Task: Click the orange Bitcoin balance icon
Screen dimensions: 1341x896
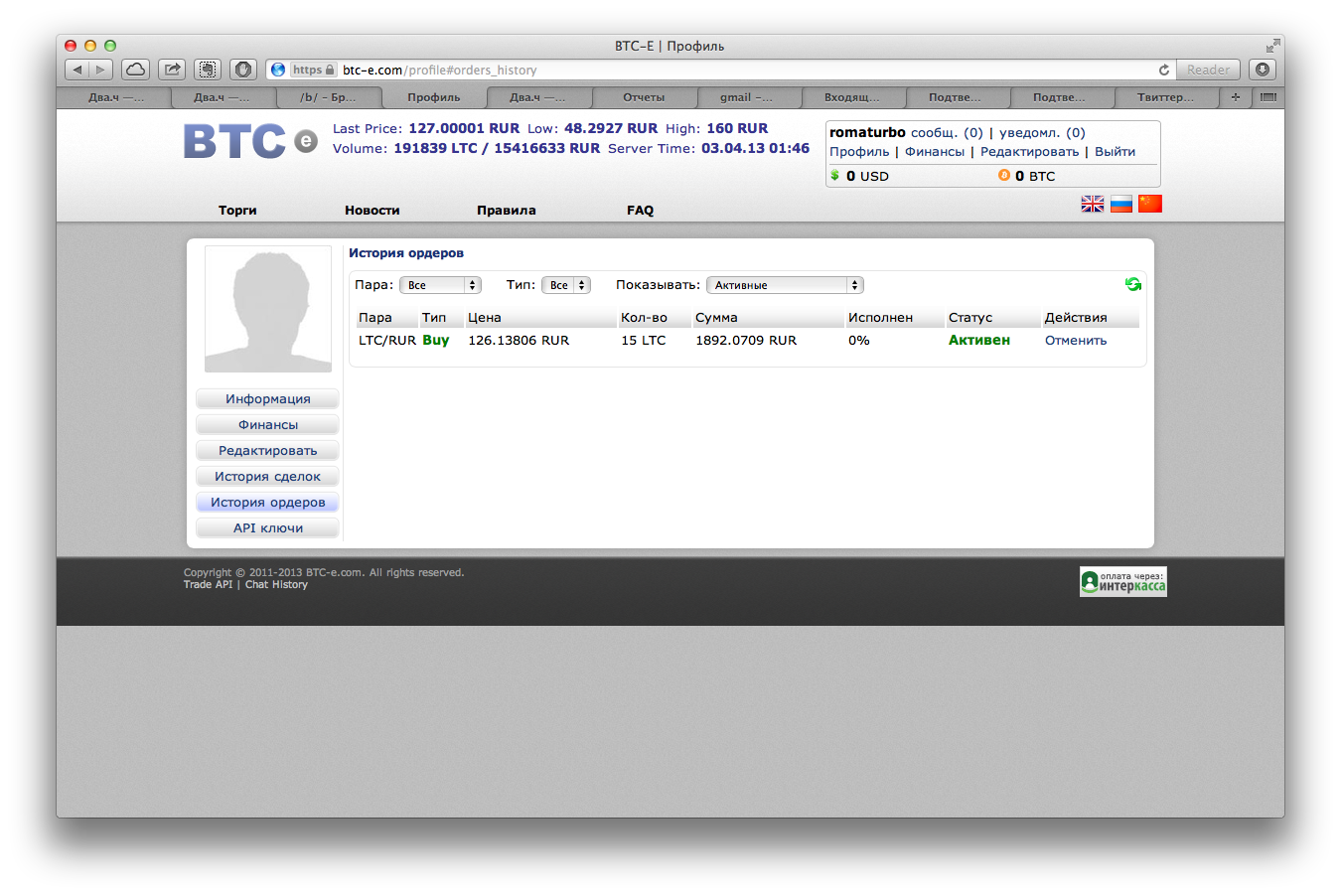Action: [x=1004, y=175]
